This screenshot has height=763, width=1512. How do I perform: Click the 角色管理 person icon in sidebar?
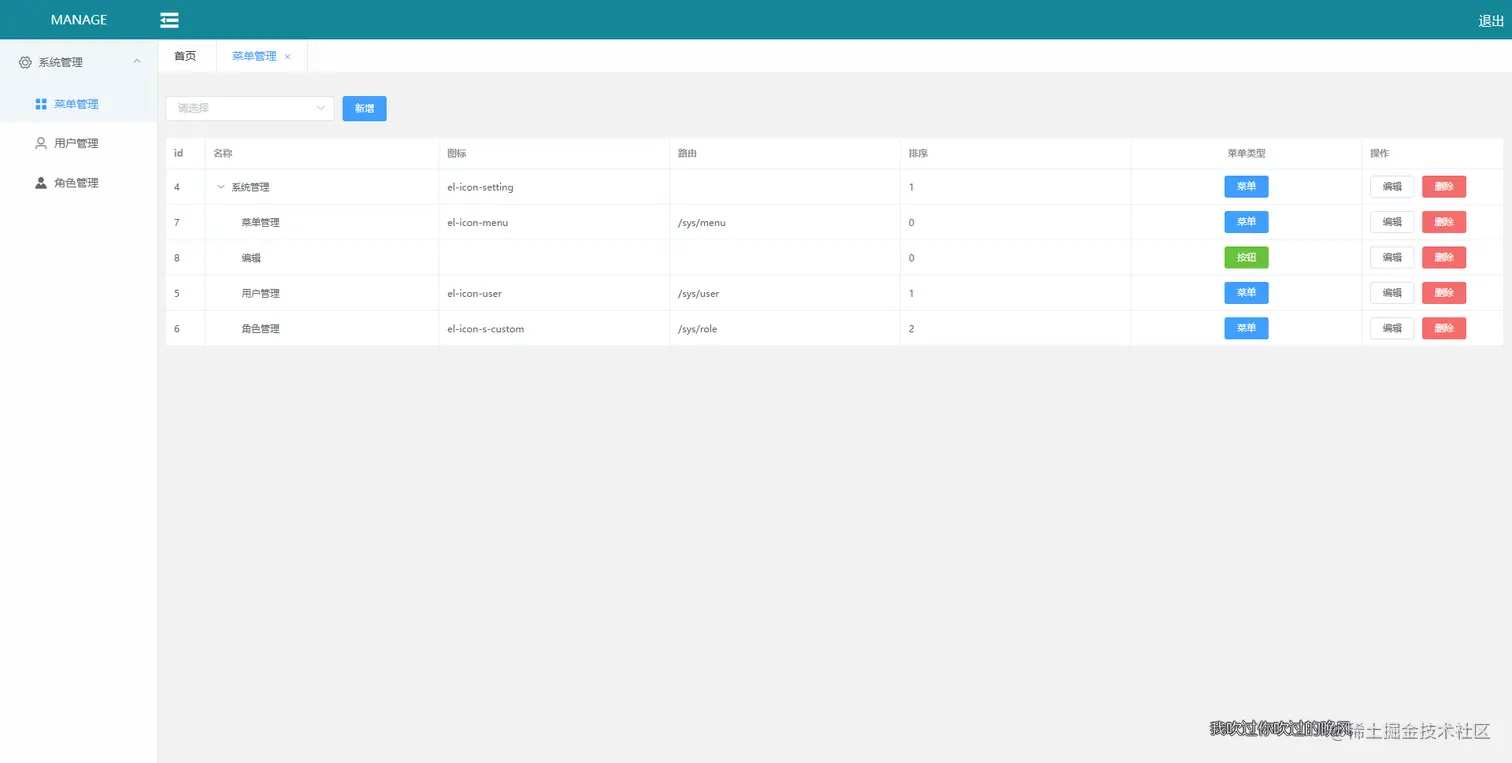[41, 183]
